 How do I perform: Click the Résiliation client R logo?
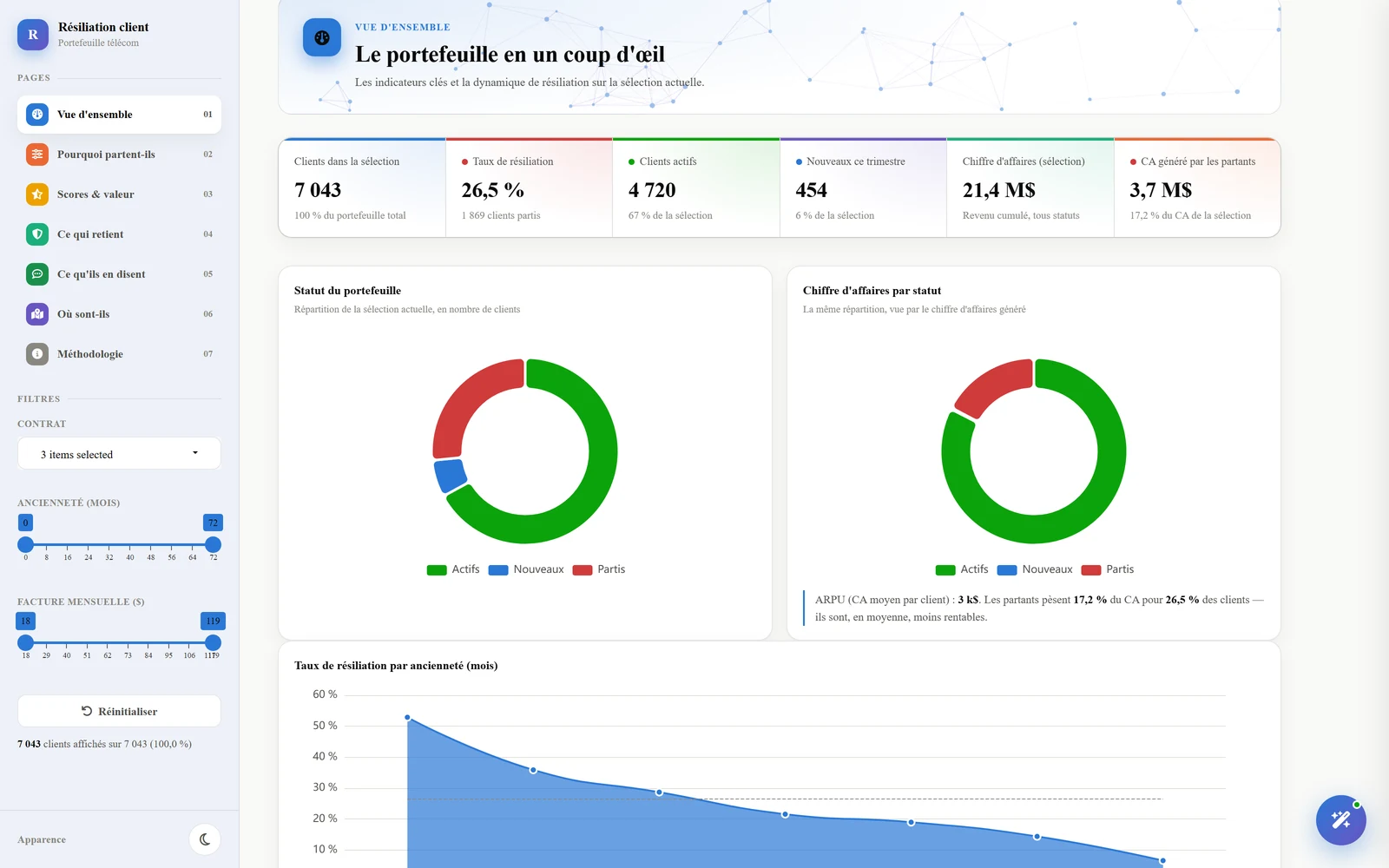point(33,35)
